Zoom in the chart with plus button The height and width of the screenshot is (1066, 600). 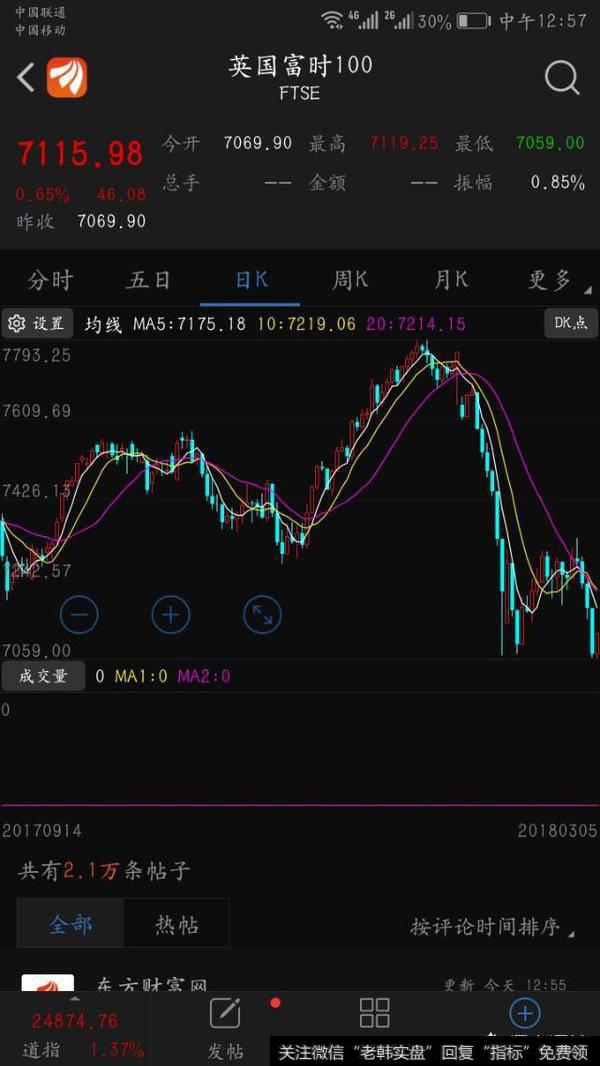click(x=170, y=615)
